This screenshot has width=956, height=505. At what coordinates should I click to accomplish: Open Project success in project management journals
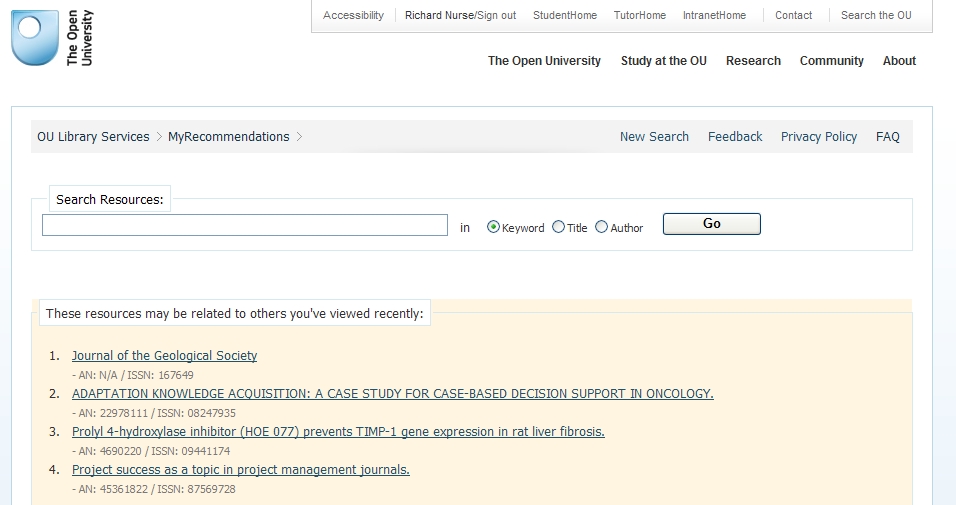pos(241,470)
